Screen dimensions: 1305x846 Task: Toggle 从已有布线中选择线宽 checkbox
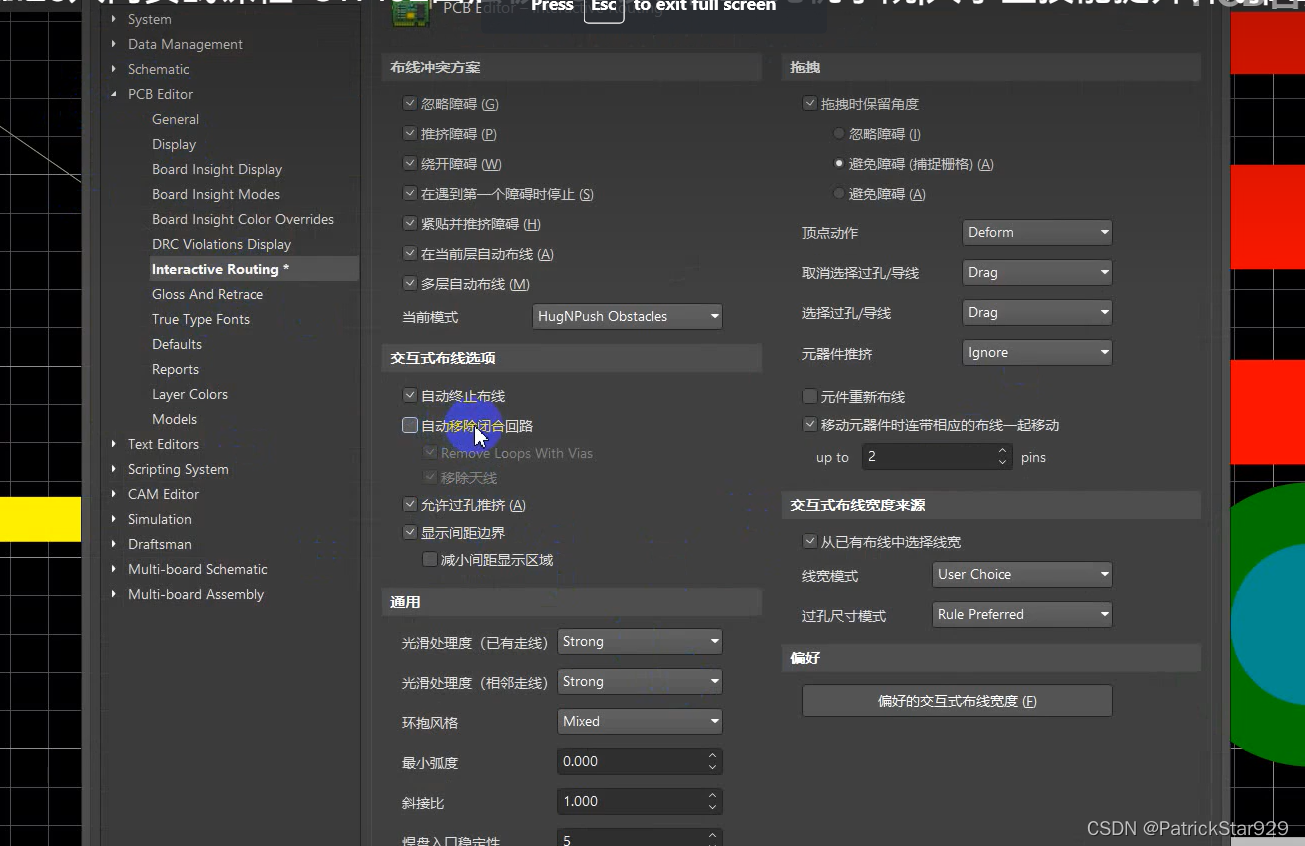[x=810, y=541]
